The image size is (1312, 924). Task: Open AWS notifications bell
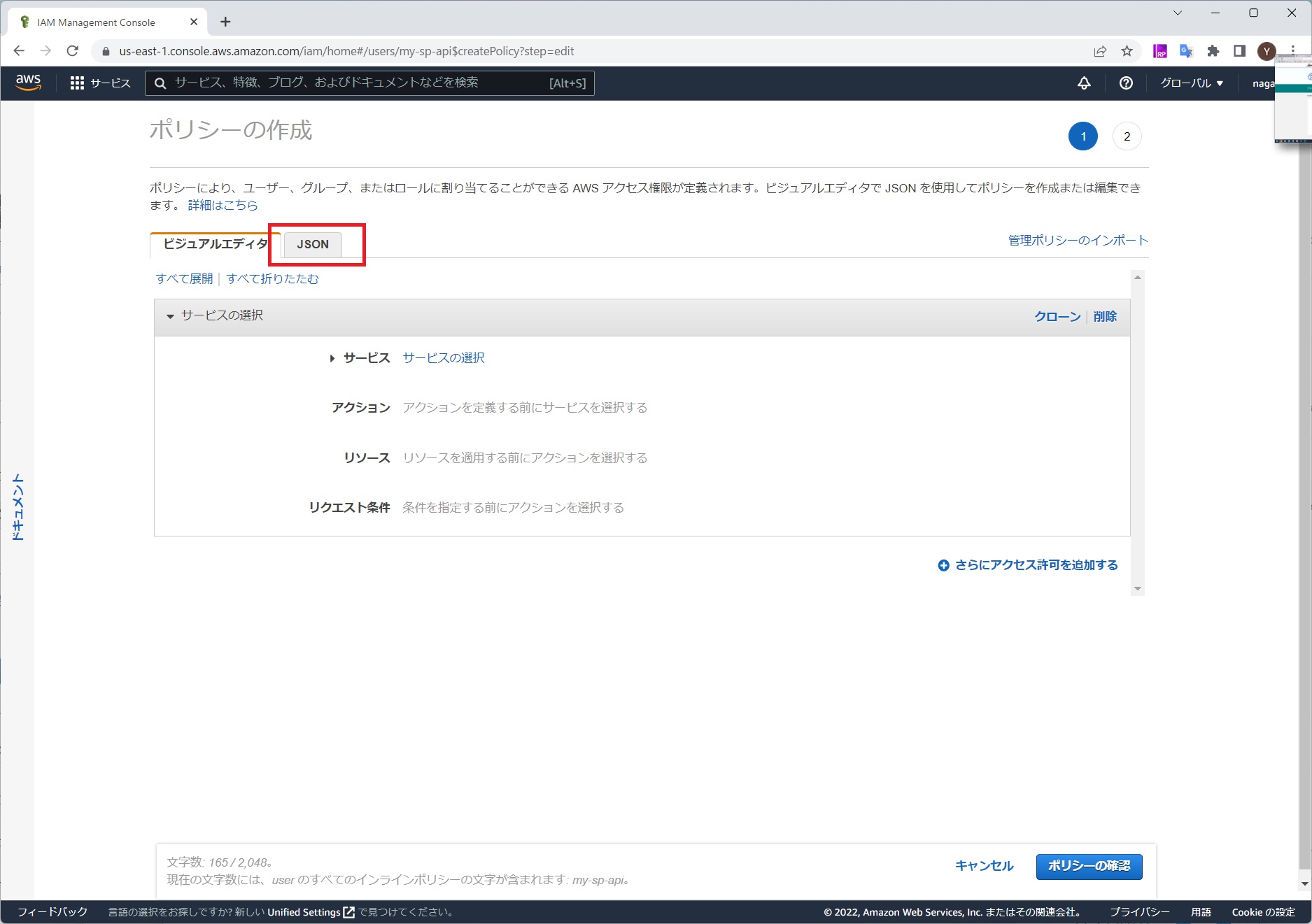[x=1084, y=83]
